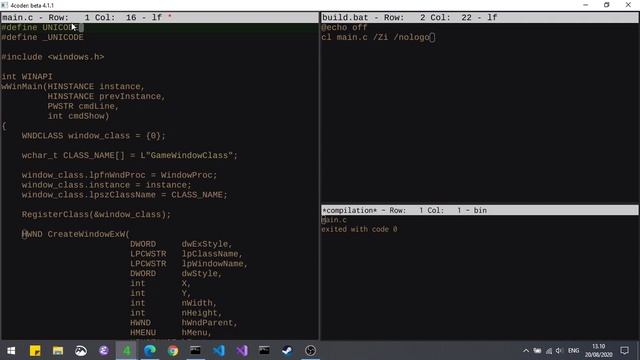
Task: Minimize the 4coder window
Action: click(586, 5)
